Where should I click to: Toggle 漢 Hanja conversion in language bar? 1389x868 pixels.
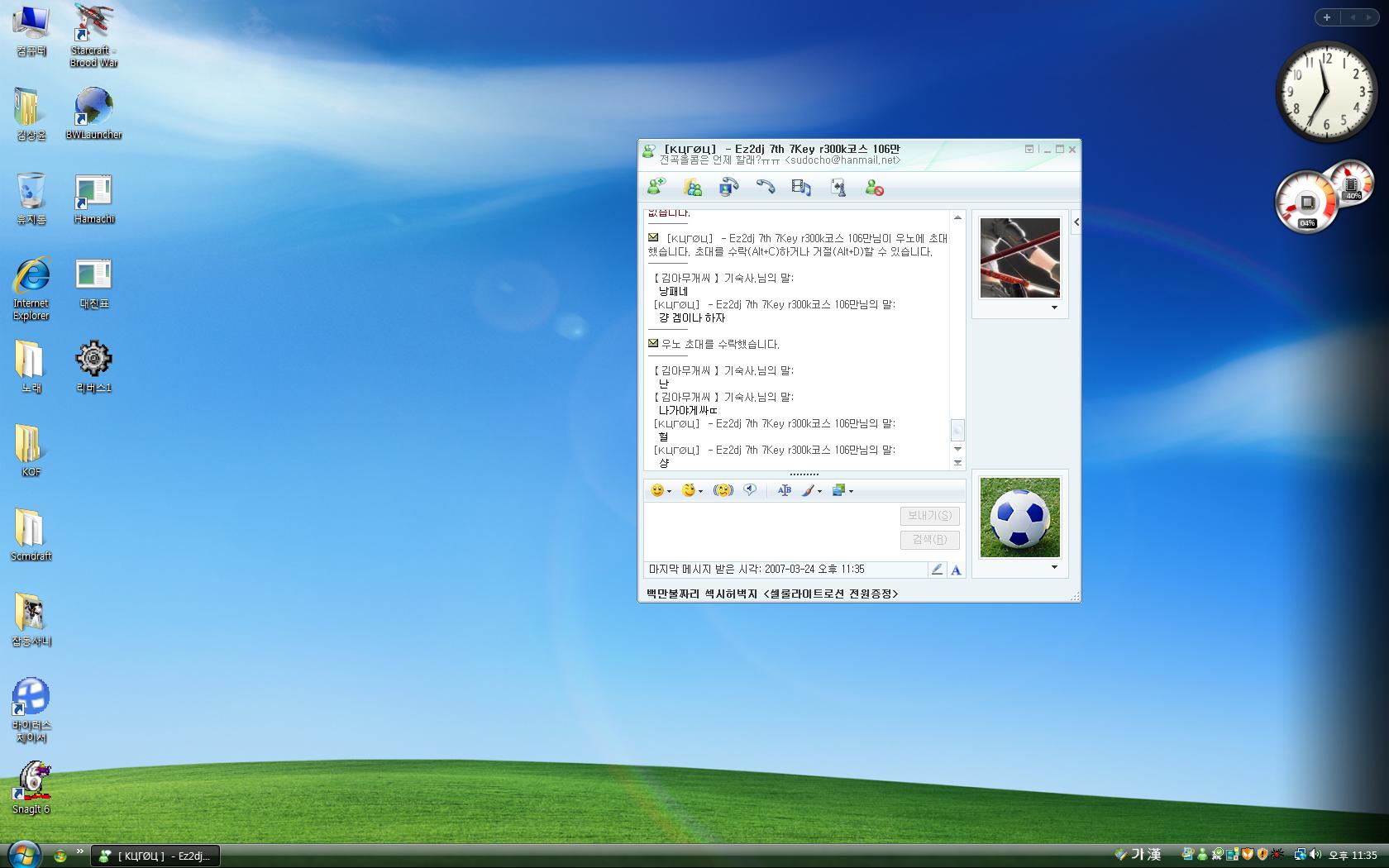[x=1154, y=855]
